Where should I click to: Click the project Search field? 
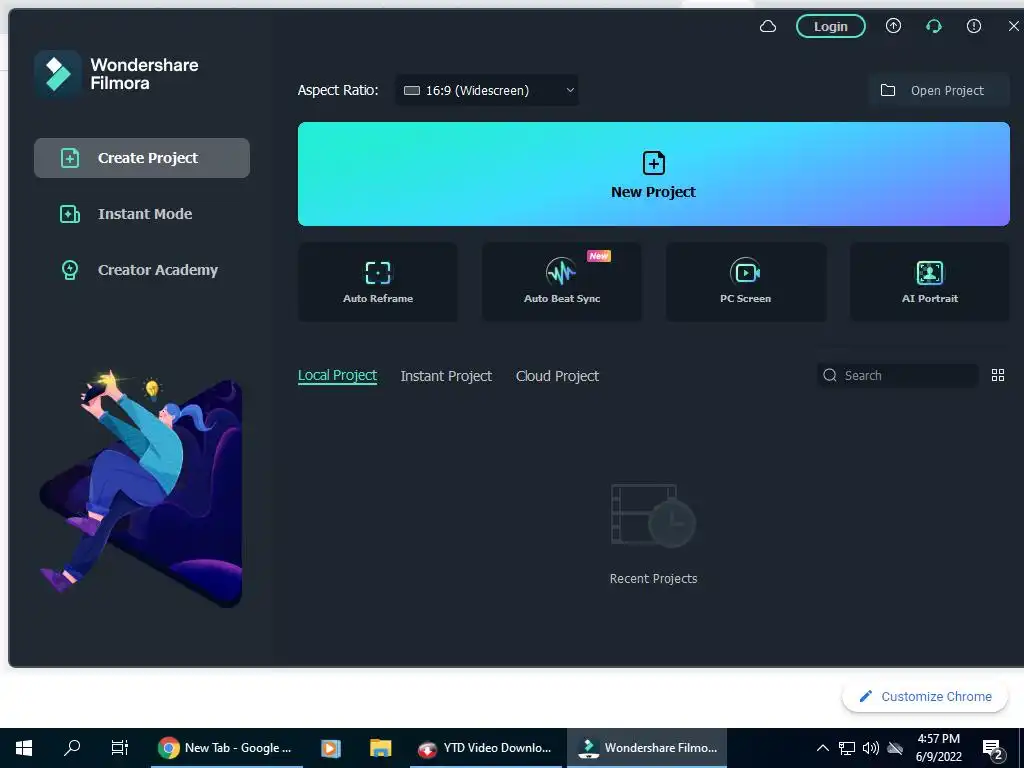point(897,375)
